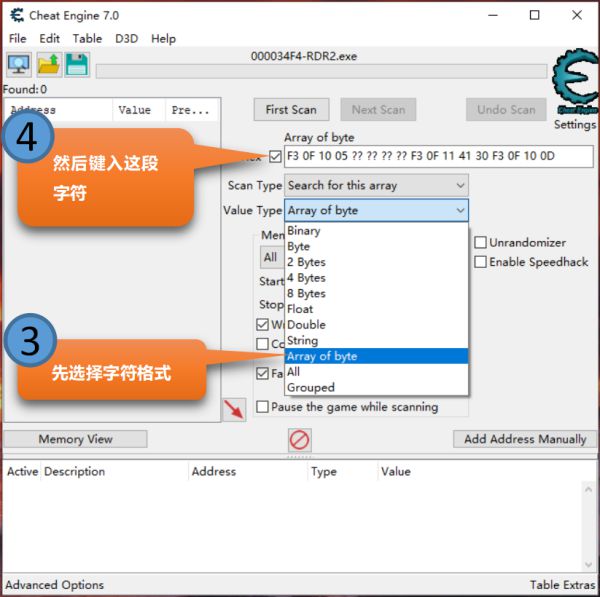Enable the Unrandomizer checkbox
600x597 pixels.
click(x=481, y=243)
